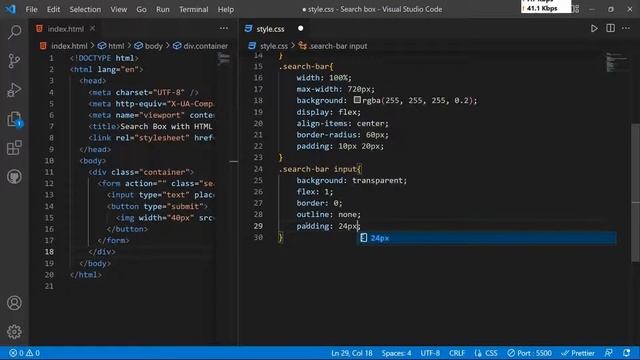Image resolution: width=640 pixels, height=360 pixels.
Task: Open the Selection menu
Action: coord(85,9)
